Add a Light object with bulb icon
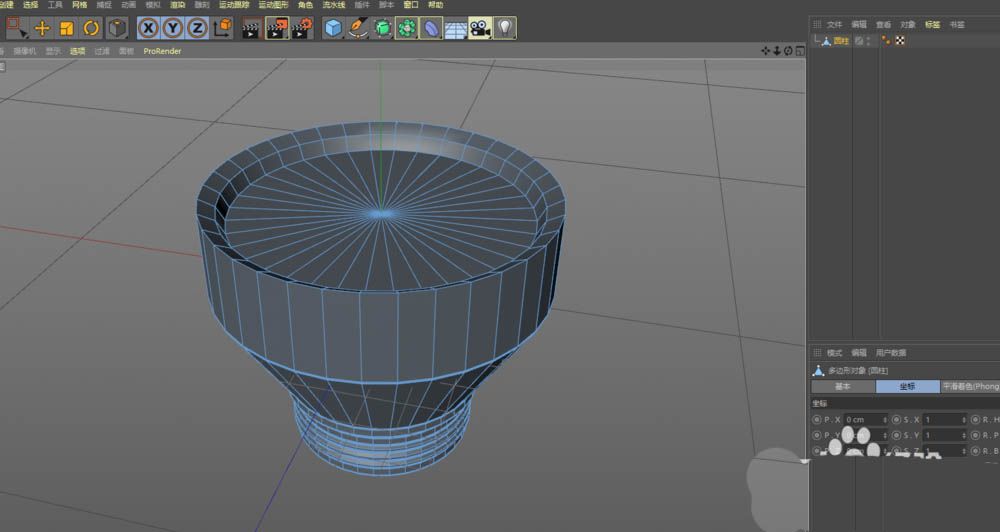This screenshot has height=532, width=1000. (x=505, y=28)
